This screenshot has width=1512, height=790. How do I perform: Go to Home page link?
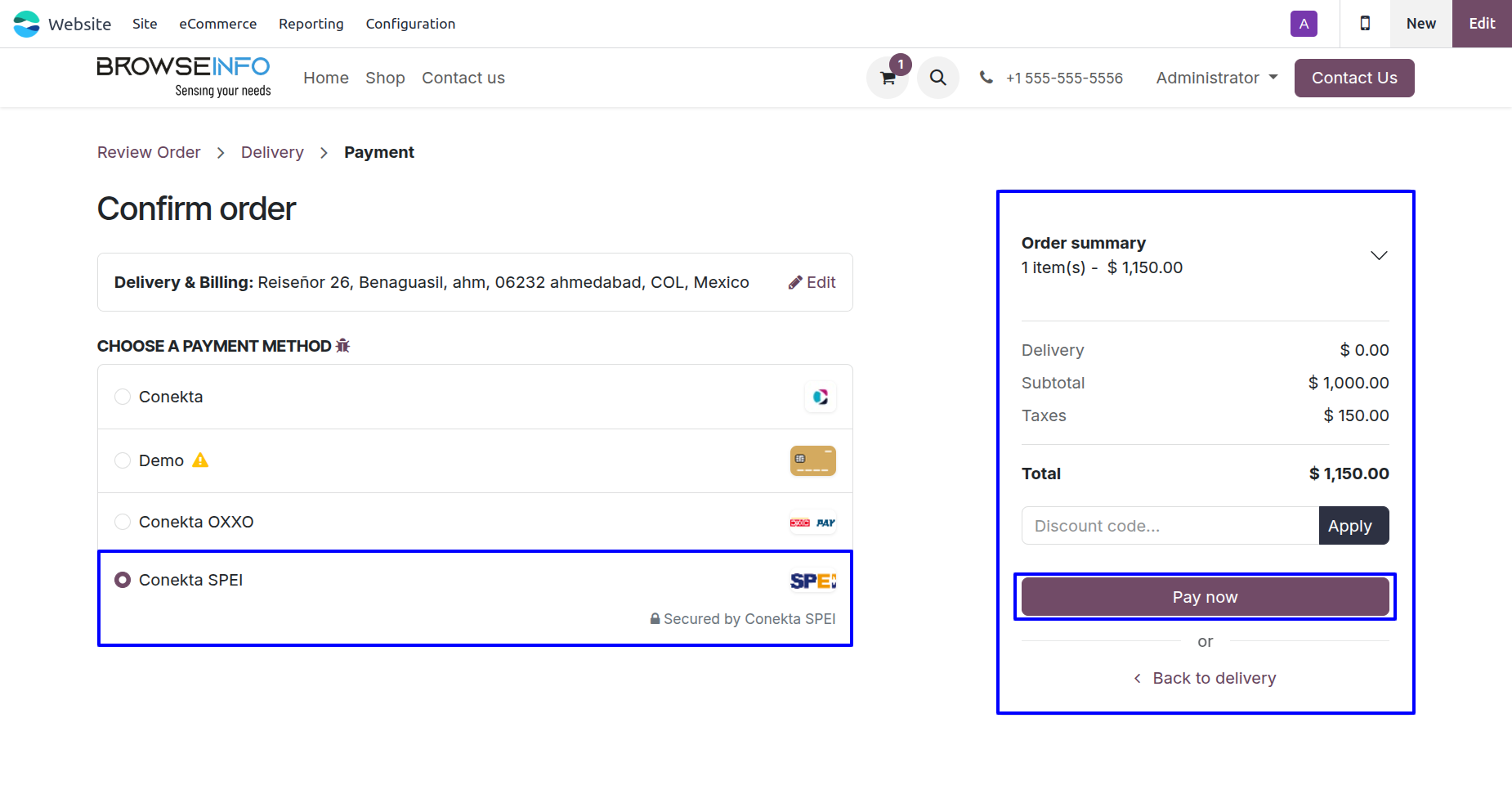326,78
